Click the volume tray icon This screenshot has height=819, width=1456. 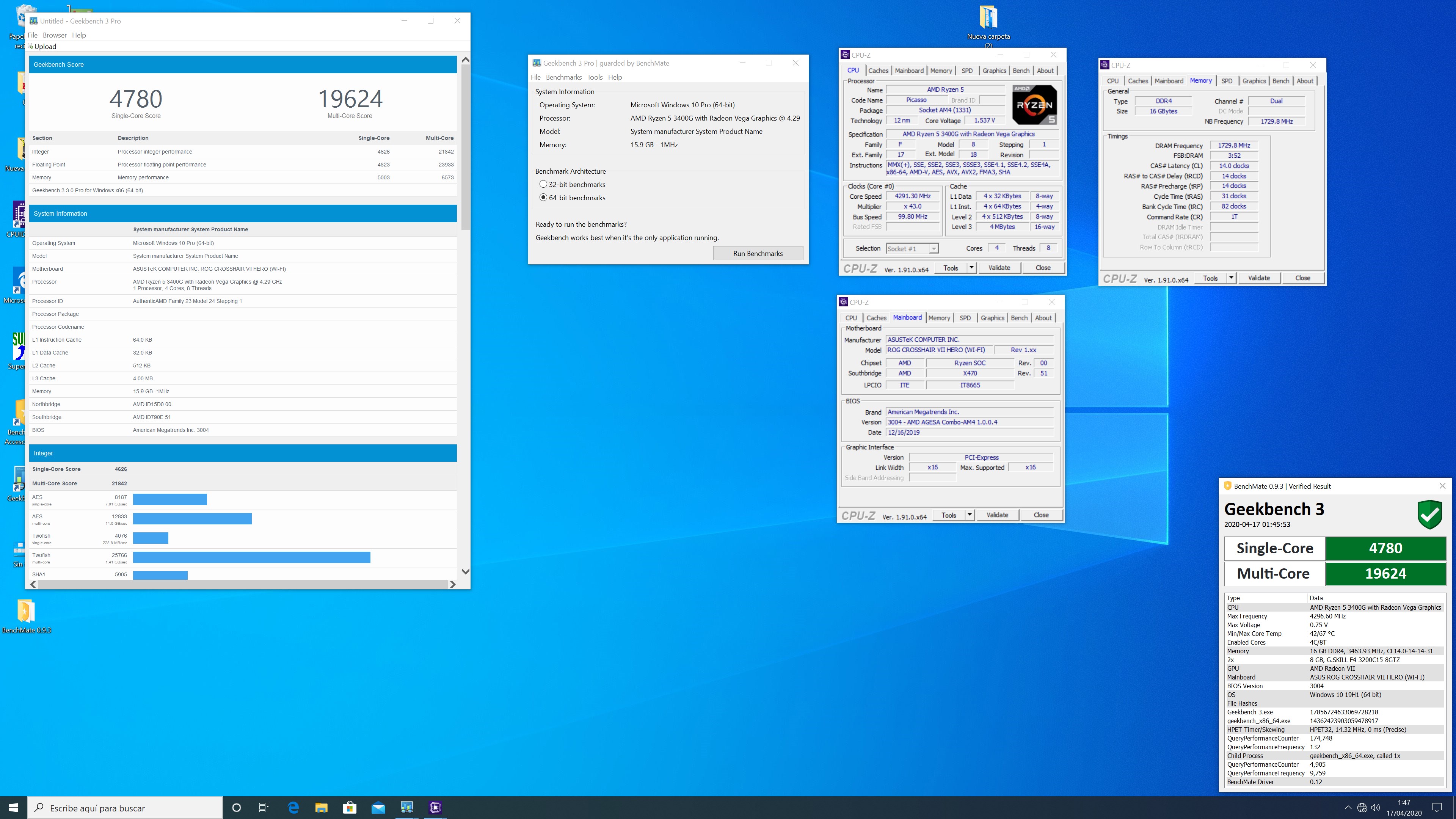1376,808
